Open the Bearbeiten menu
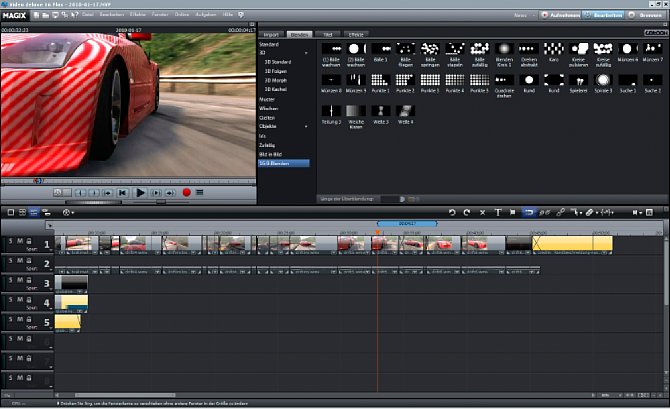This screenshot has width=670, height=409. tap(112, 15)
